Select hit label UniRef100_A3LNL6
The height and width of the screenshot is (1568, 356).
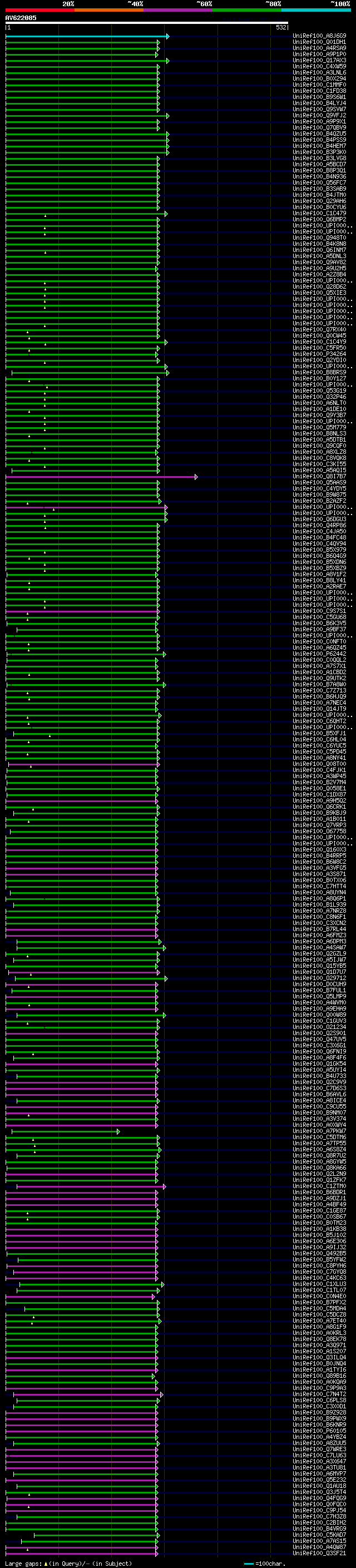pos(319,72)
